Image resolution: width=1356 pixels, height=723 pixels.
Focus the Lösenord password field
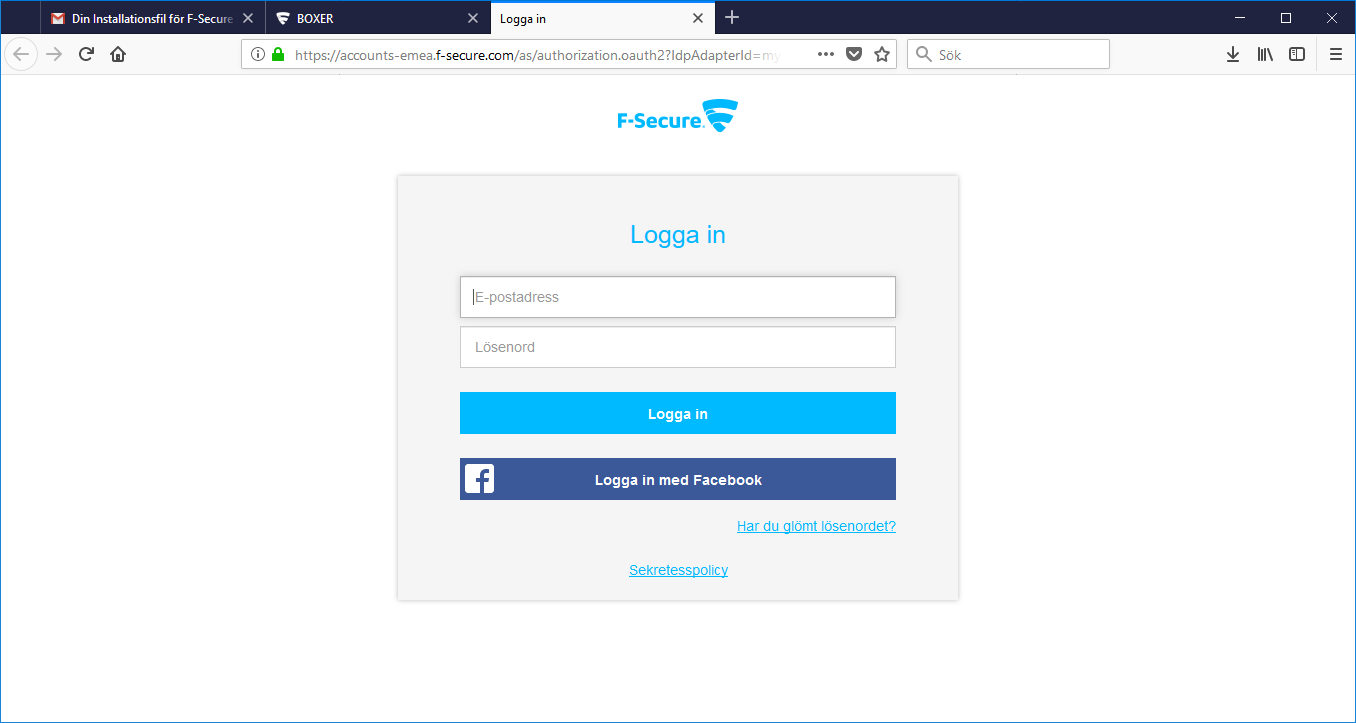[x=678, y=347]
